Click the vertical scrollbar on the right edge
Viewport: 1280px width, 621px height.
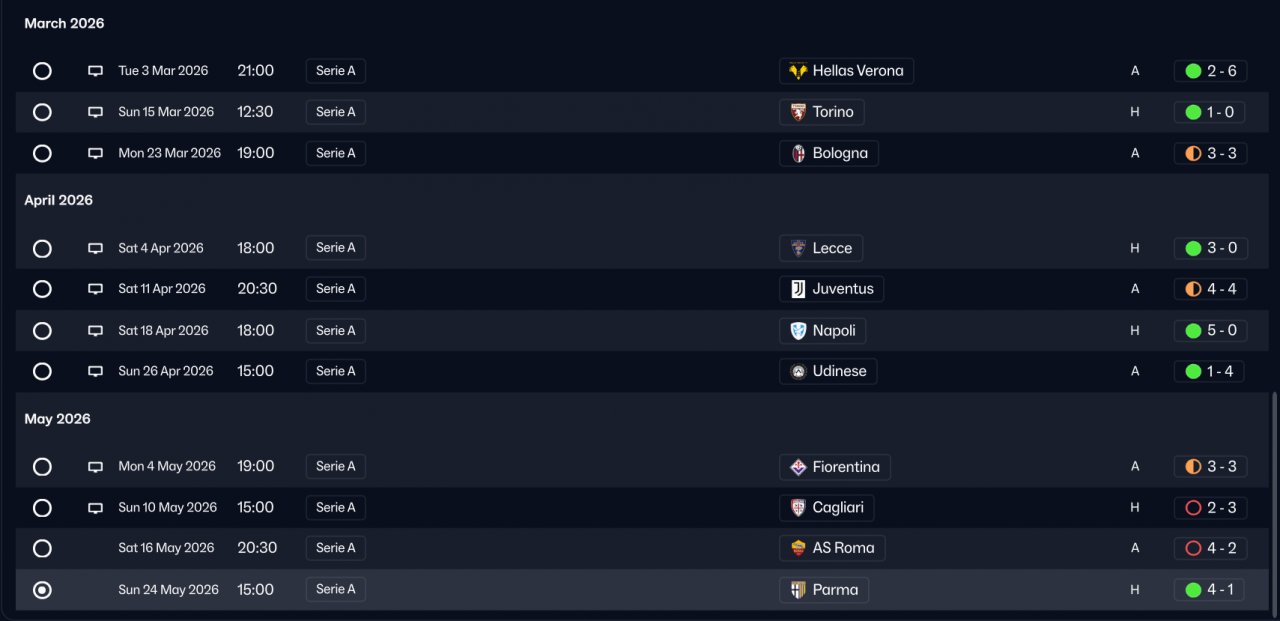tap(1273, 500)
